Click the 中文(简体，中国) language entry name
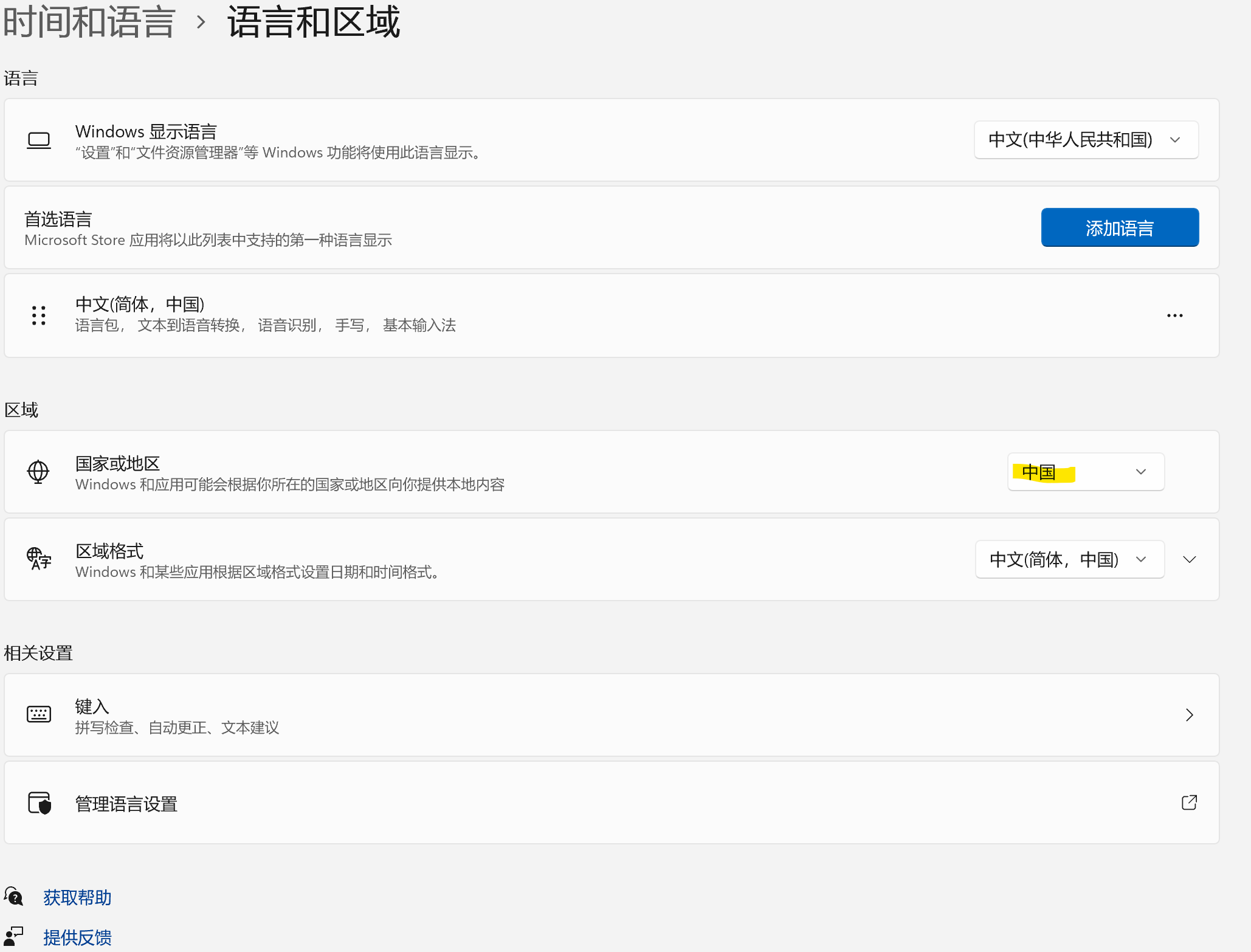 point(140,304)
